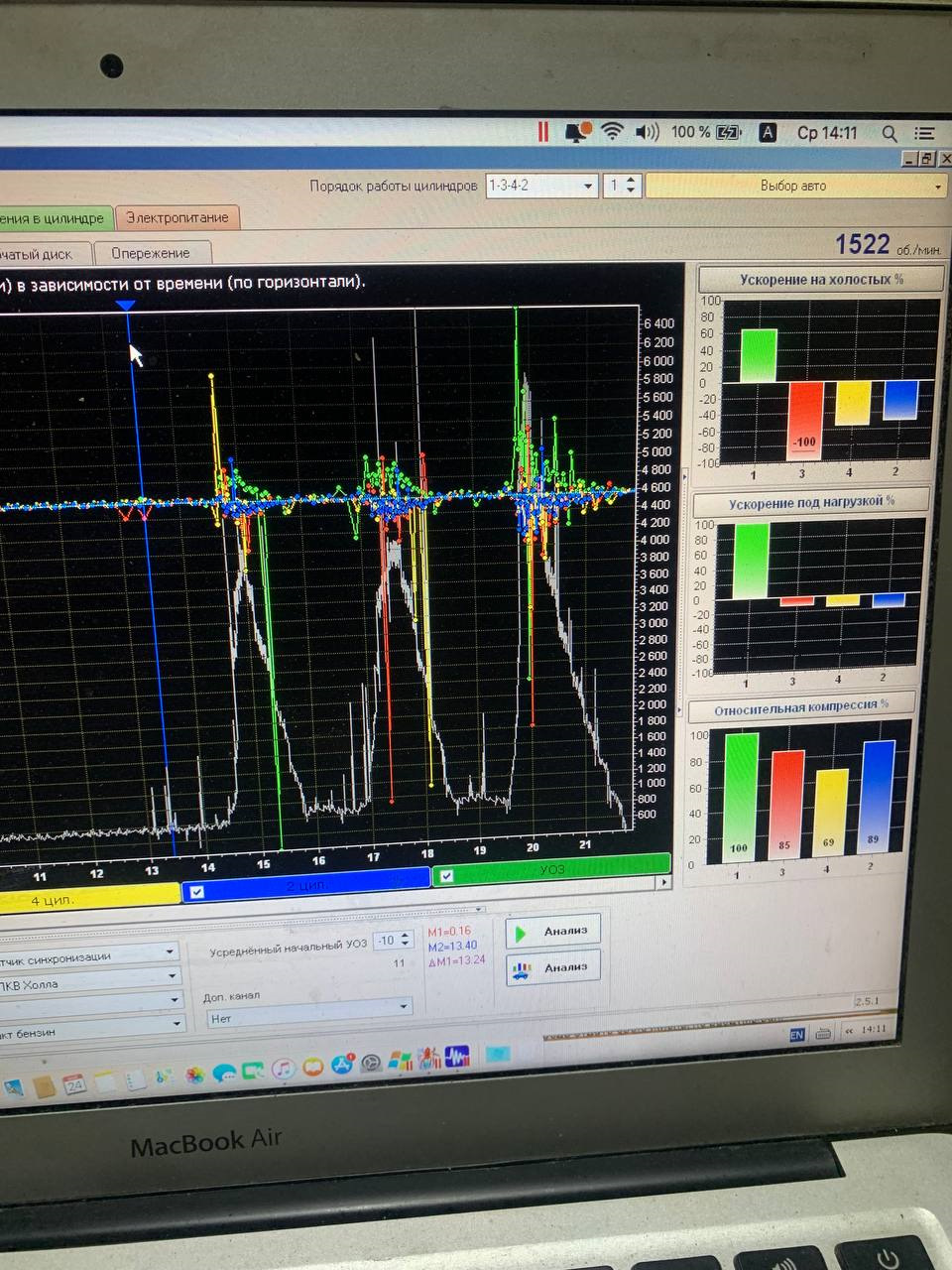The height and width of the screenshot is (1270, 952).
Task: Switch the input source 'A' icon
Action: tap(767, 132)
